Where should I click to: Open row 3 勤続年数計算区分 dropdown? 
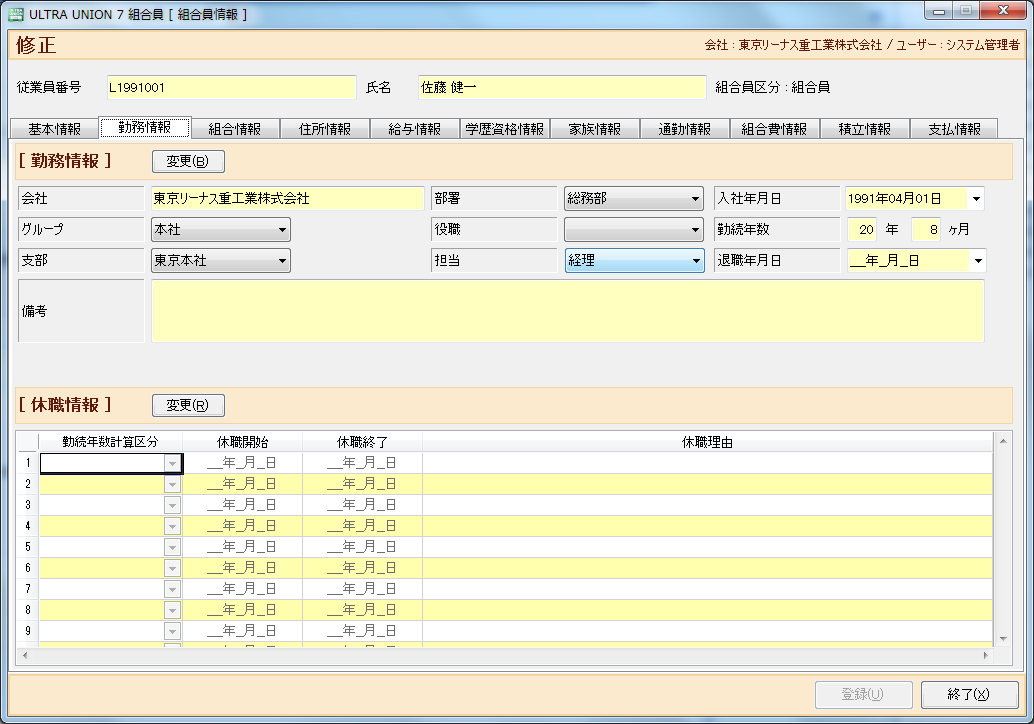tap(172, 505)
